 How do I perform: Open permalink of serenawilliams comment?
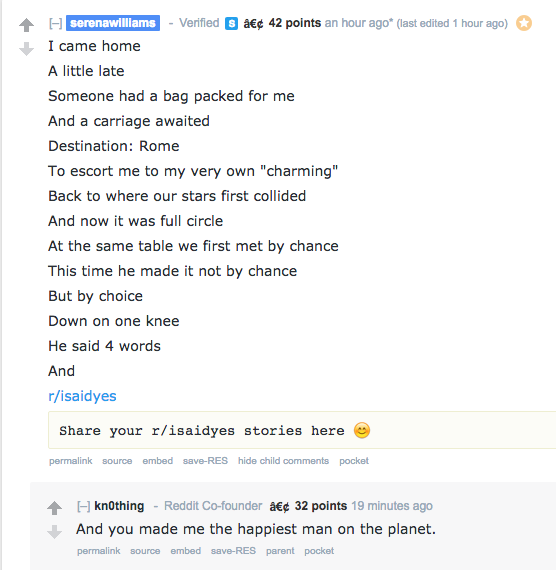(71, 461)
